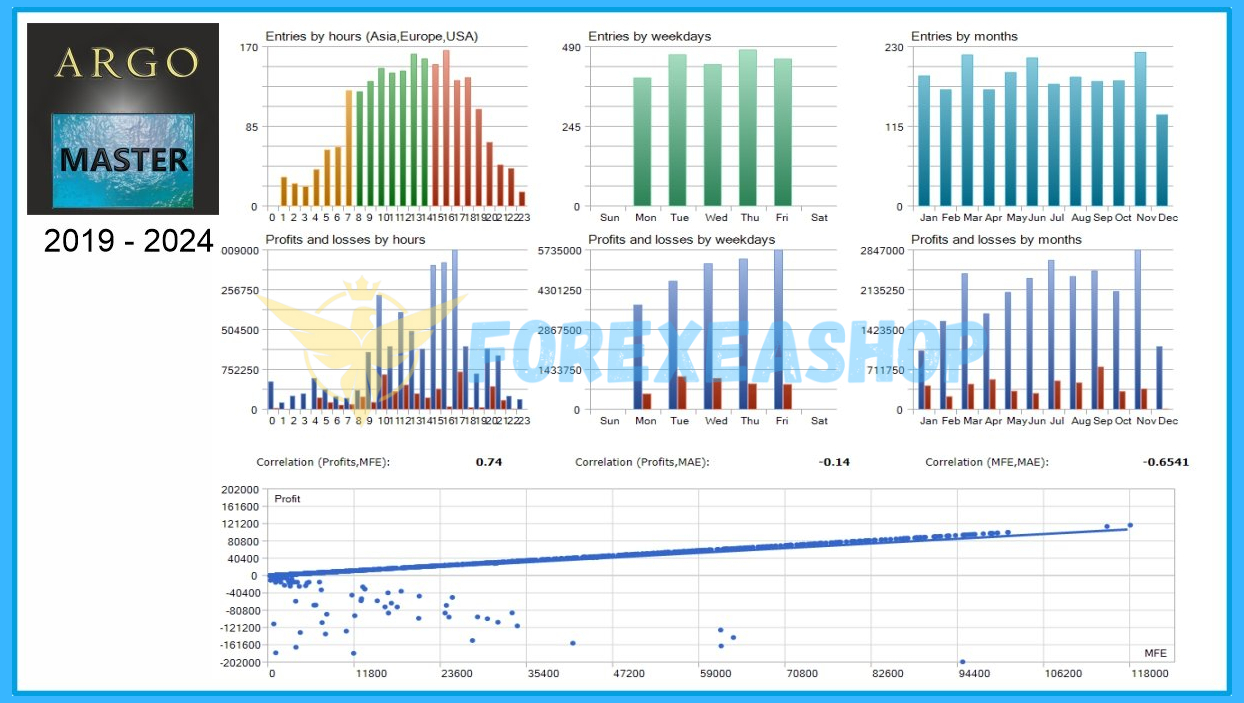Click the December bar in Entries by months
Image resolution: width=1244 pixels, height=703 pixels.
[x=1161, y=160]
